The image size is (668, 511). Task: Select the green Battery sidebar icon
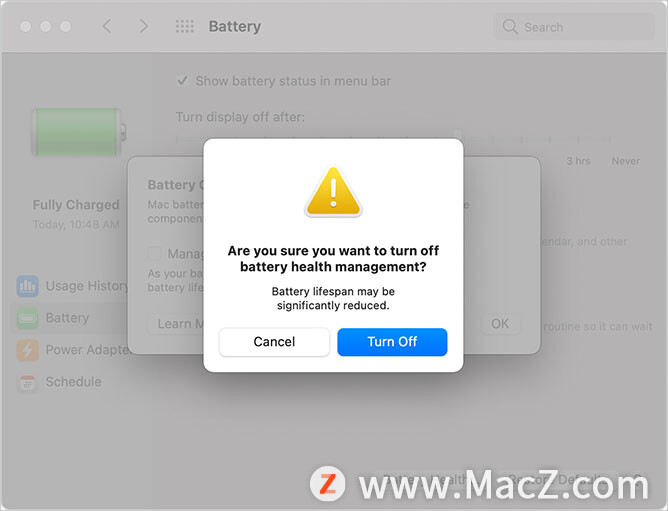28,318
